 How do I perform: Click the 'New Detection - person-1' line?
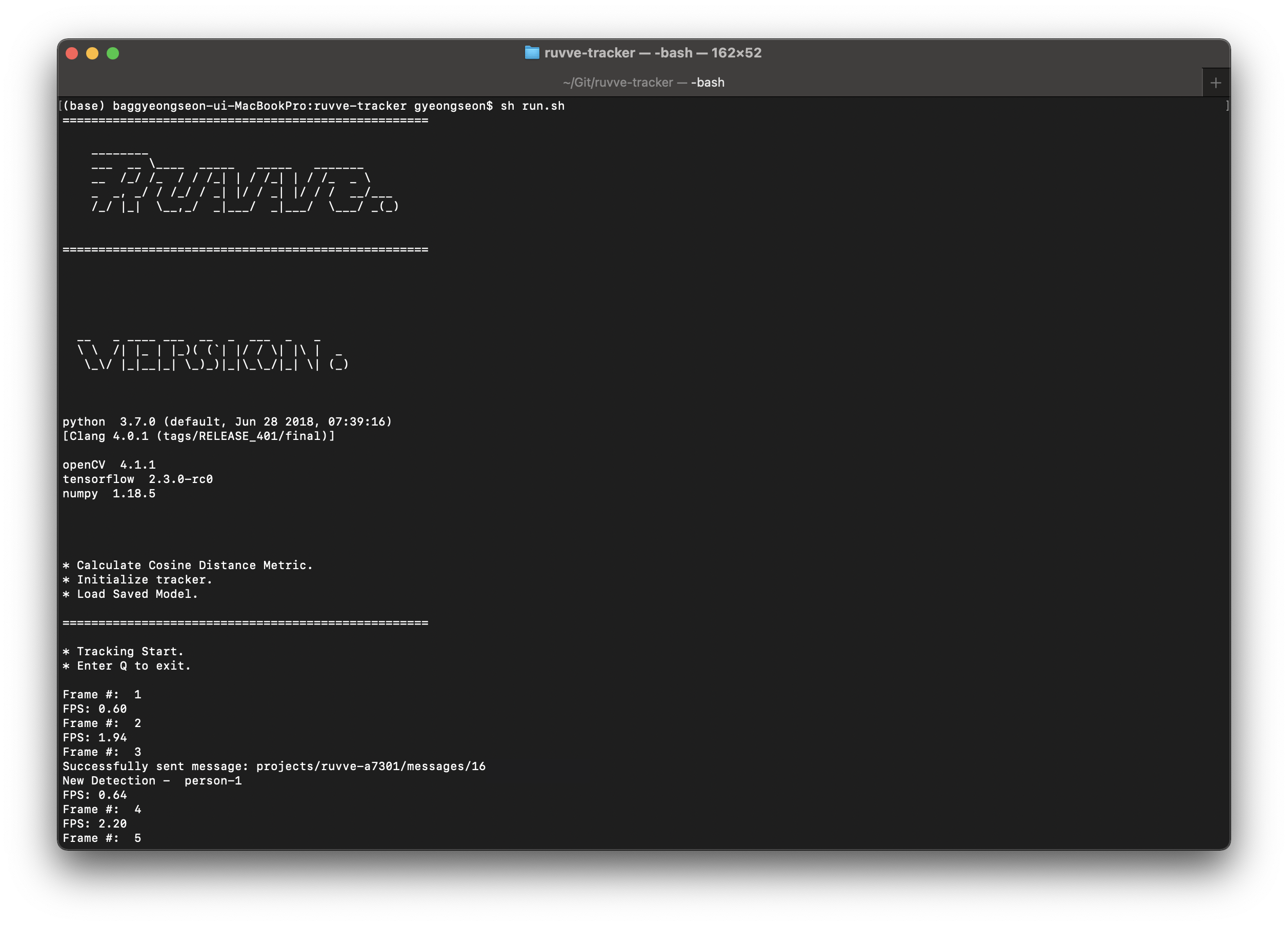coord(152,781)
